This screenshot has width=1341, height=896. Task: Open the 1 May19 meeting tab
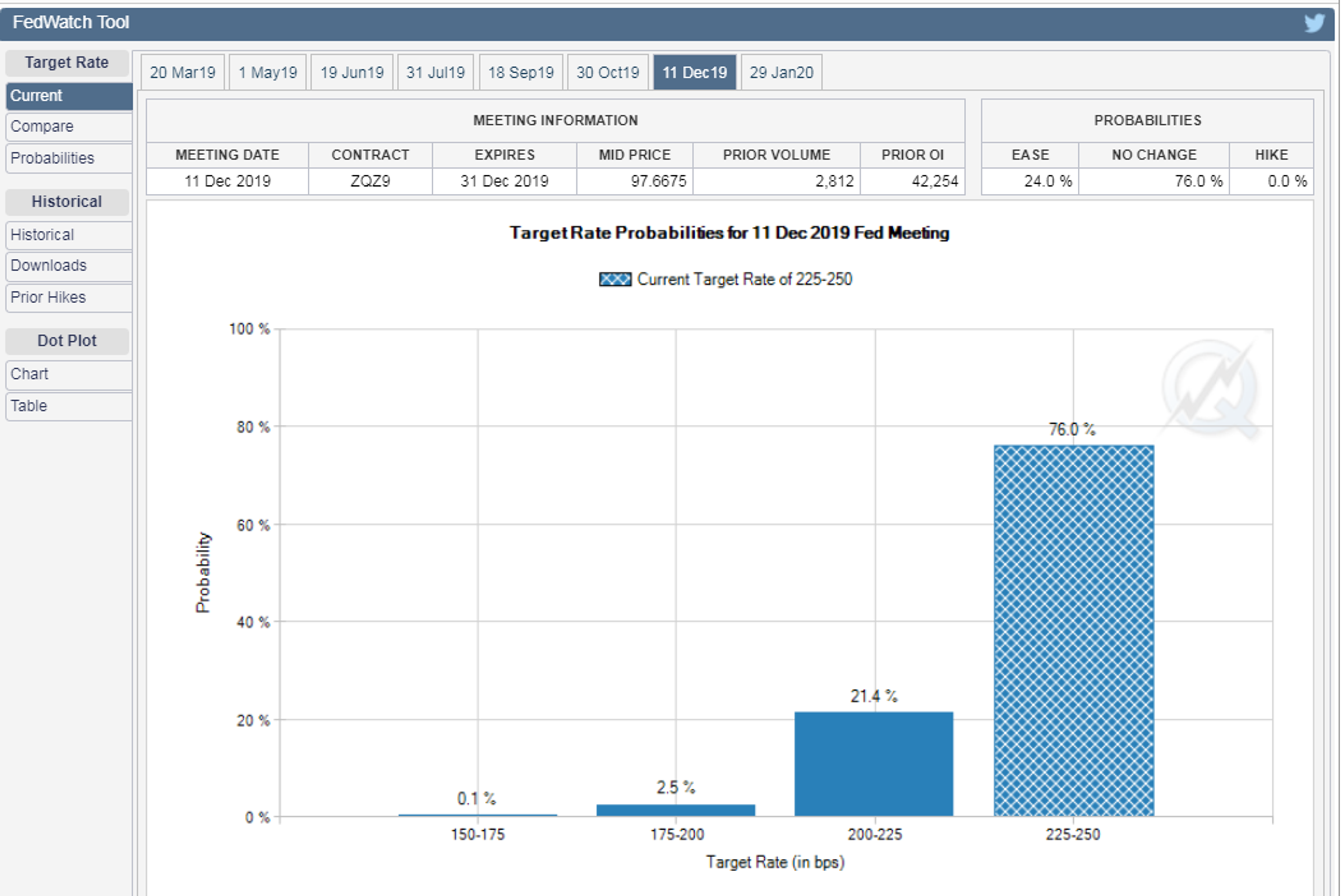268,73
